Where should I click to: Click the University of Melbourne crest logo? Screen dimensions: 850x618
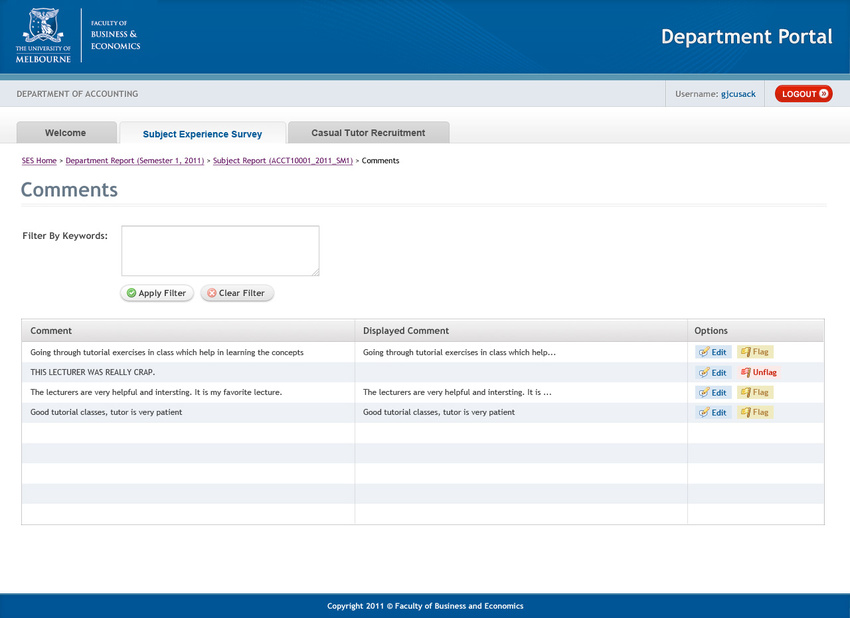coord(43,35)
